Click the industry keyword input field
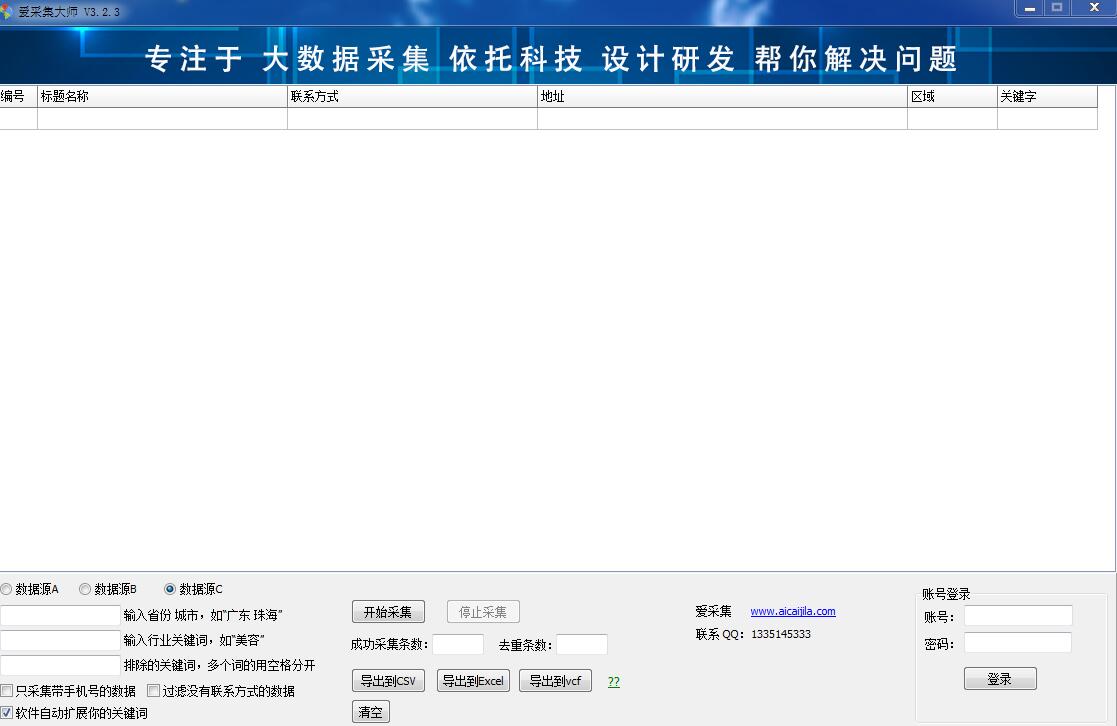Screen dimensions: 1117x726 [60, 640]
